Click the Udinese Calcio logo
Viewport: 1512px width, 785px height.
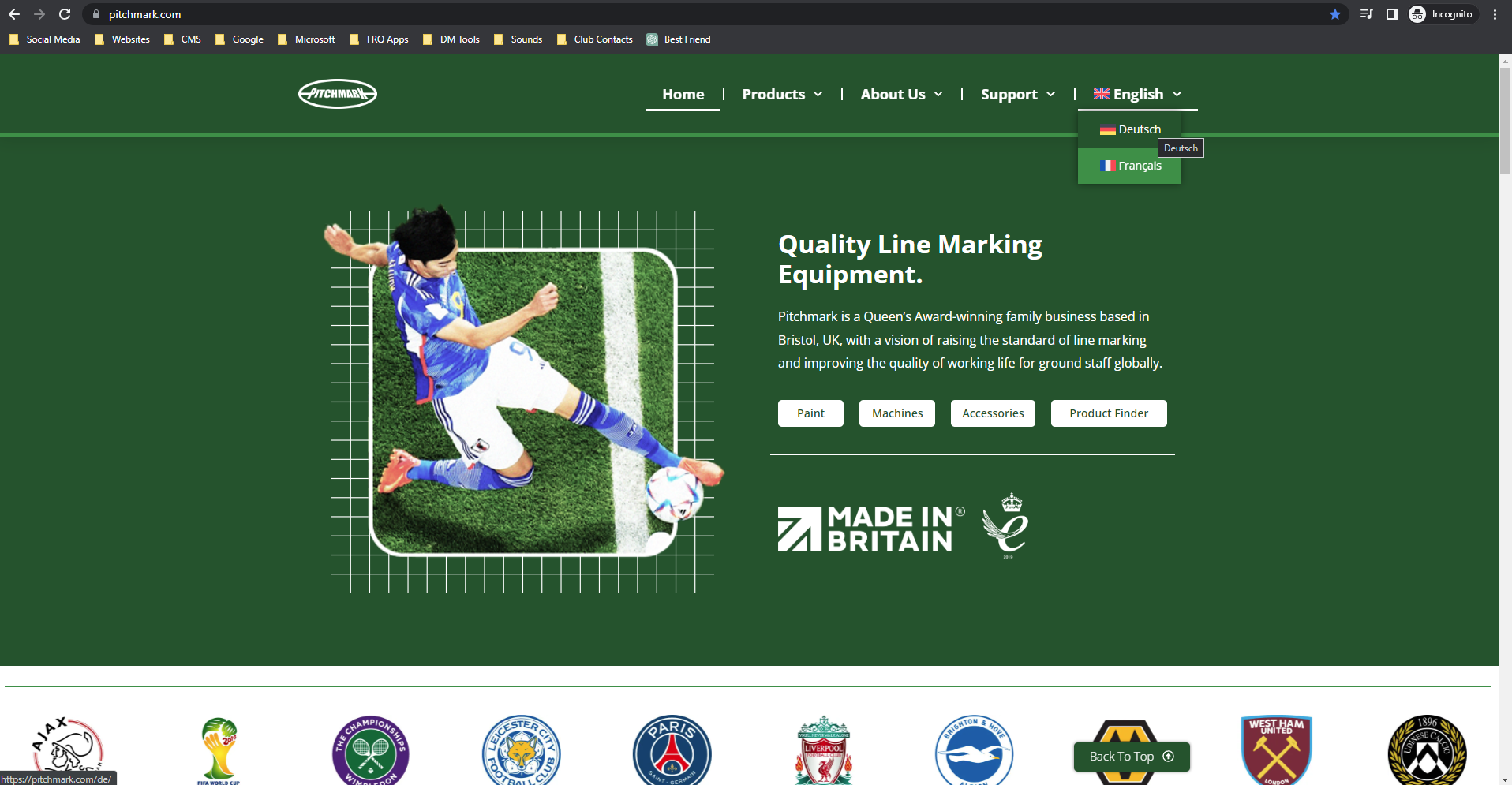coord(1427,750)
